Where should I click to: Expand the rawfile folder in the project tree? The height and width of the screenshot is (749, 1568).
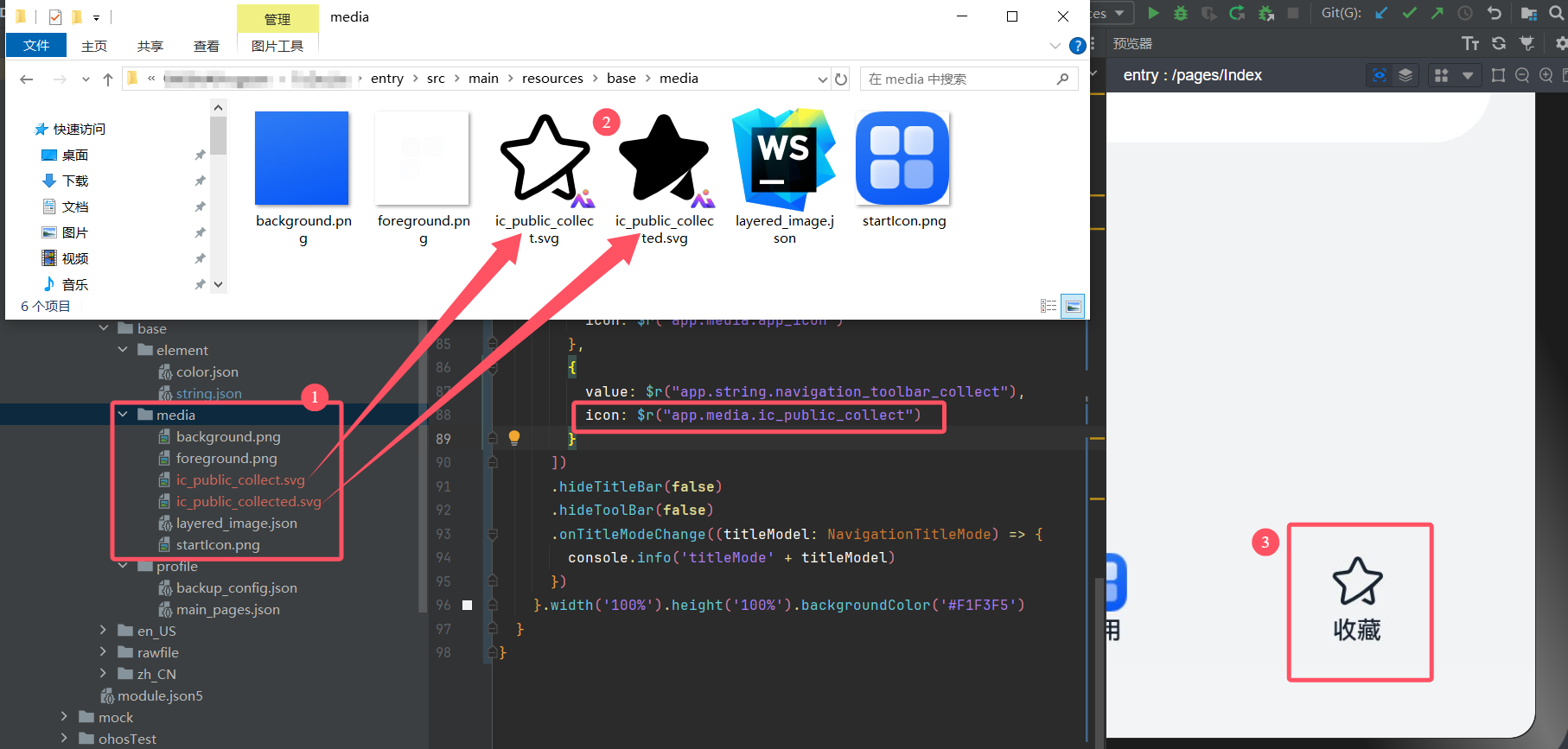[104, 652]
